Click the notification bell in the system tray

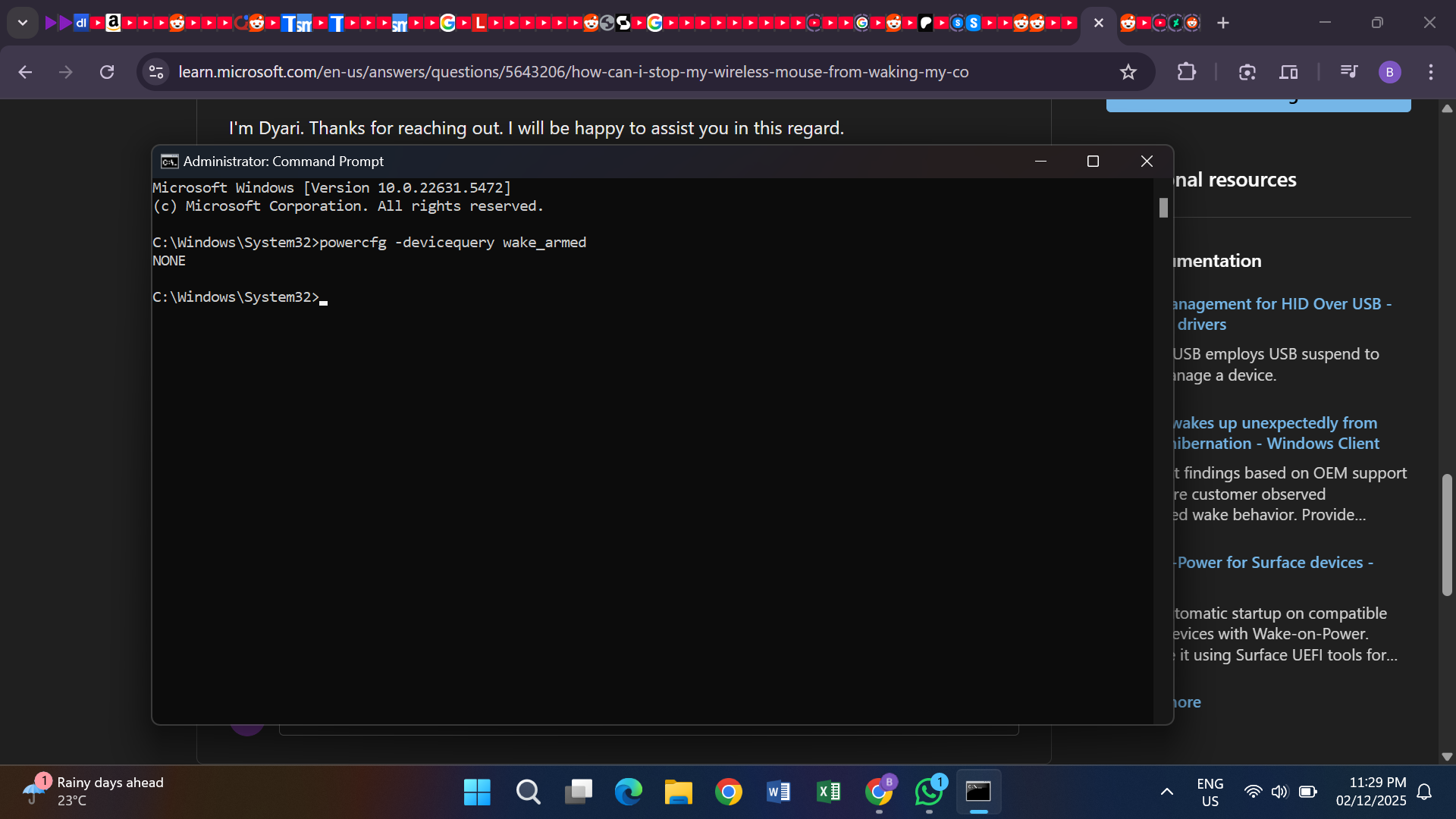[1425, 792]
